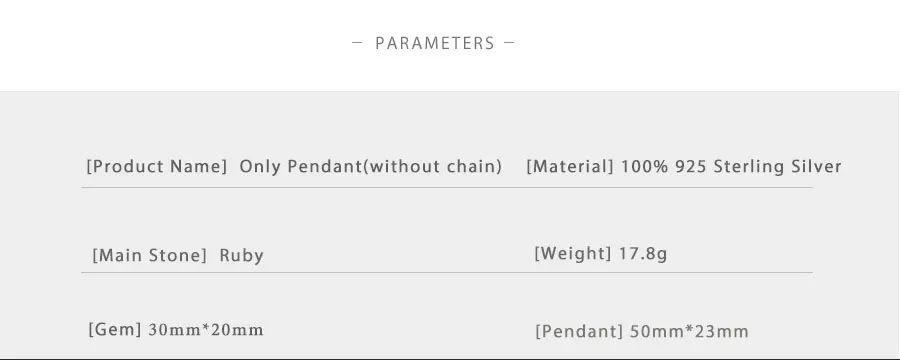900x360 pixels.
Task: Click the PARAMETERS heading
Action: [x=435, y=44]
